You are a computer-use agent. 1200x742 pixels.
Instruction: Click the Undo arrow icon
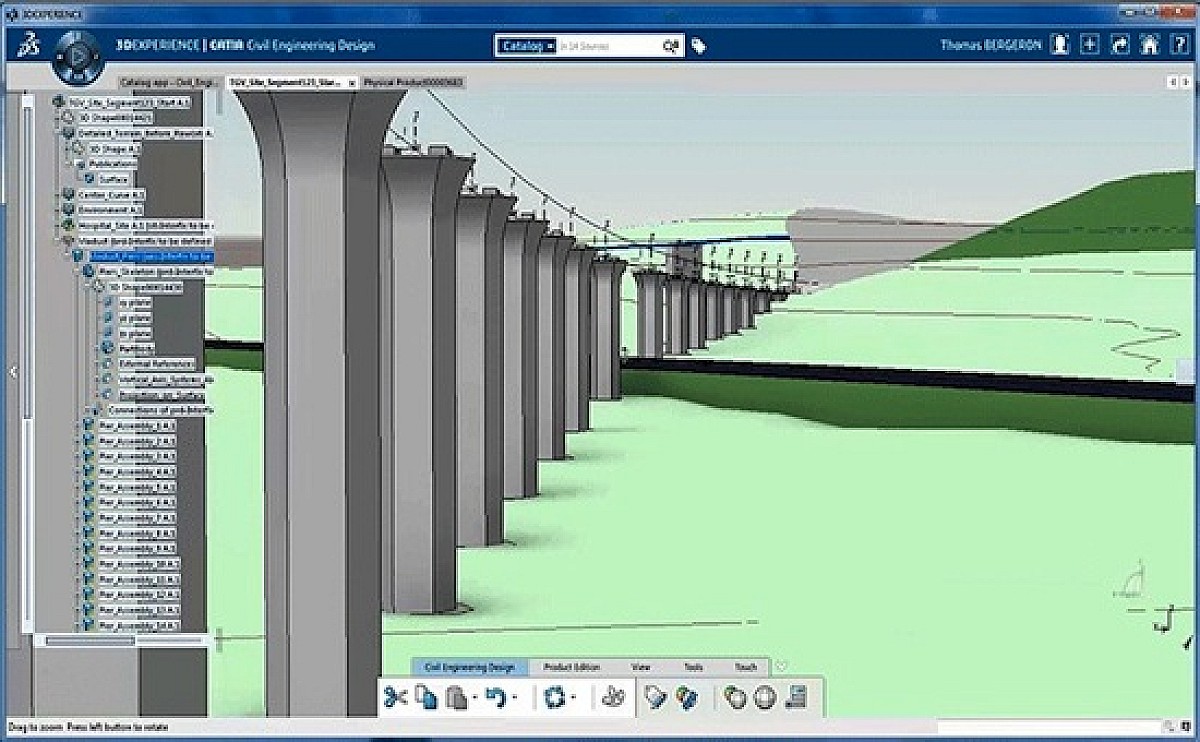coord(496,697)
